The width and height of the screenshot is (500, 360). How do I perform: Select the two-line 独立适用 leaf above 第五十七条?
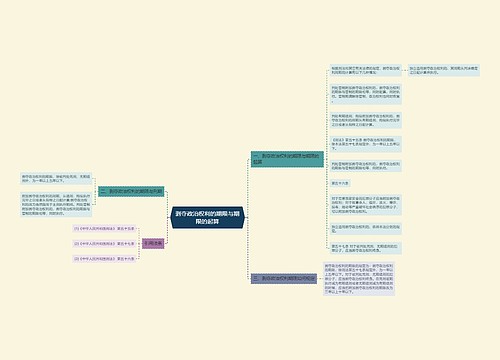365,229
